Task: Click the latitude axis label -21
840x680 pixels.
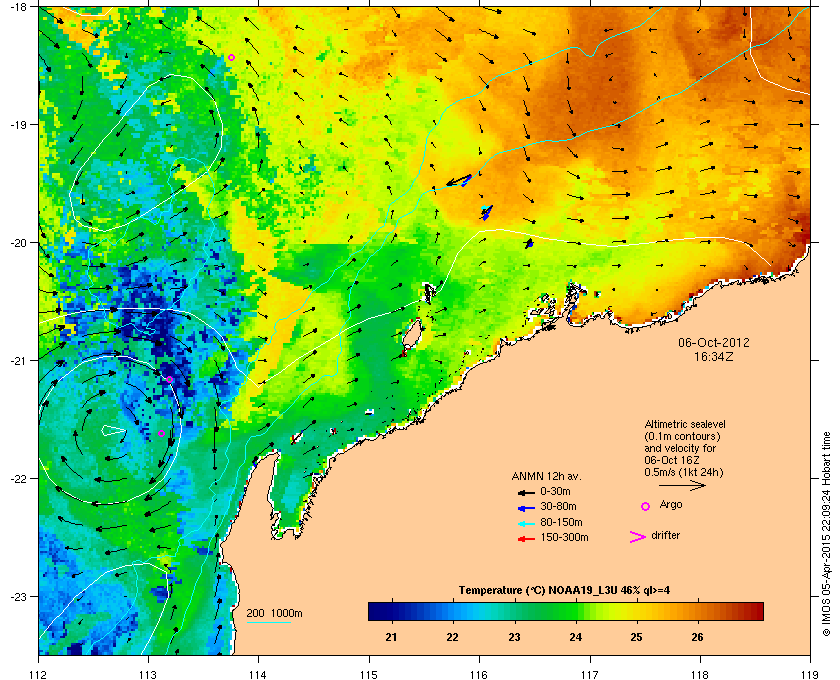Action: click(19, 360)
